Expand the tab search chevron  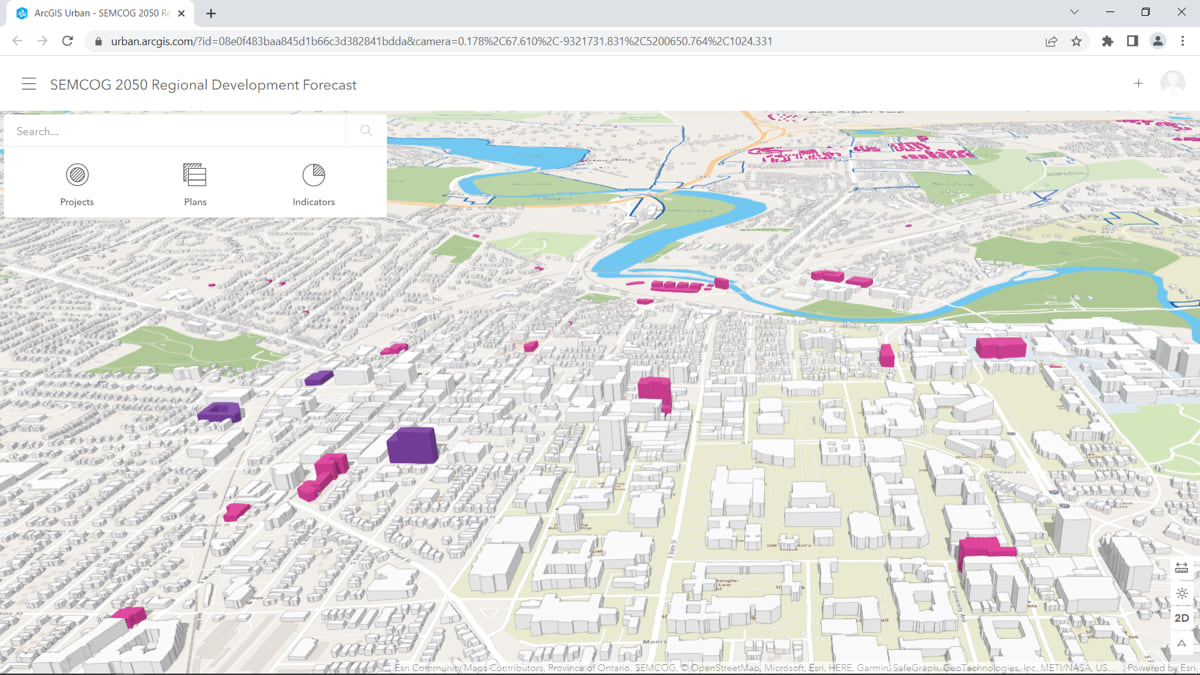1074,13
